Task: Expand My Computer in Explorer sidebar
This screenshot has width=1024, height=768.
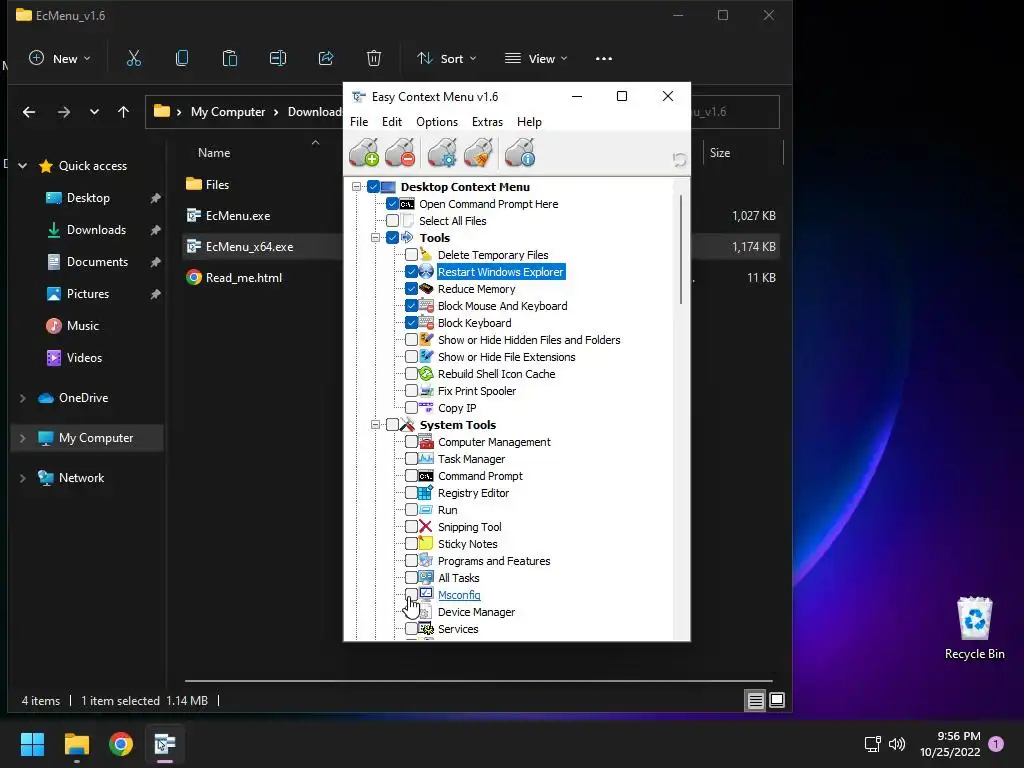Action: [23, 438]
